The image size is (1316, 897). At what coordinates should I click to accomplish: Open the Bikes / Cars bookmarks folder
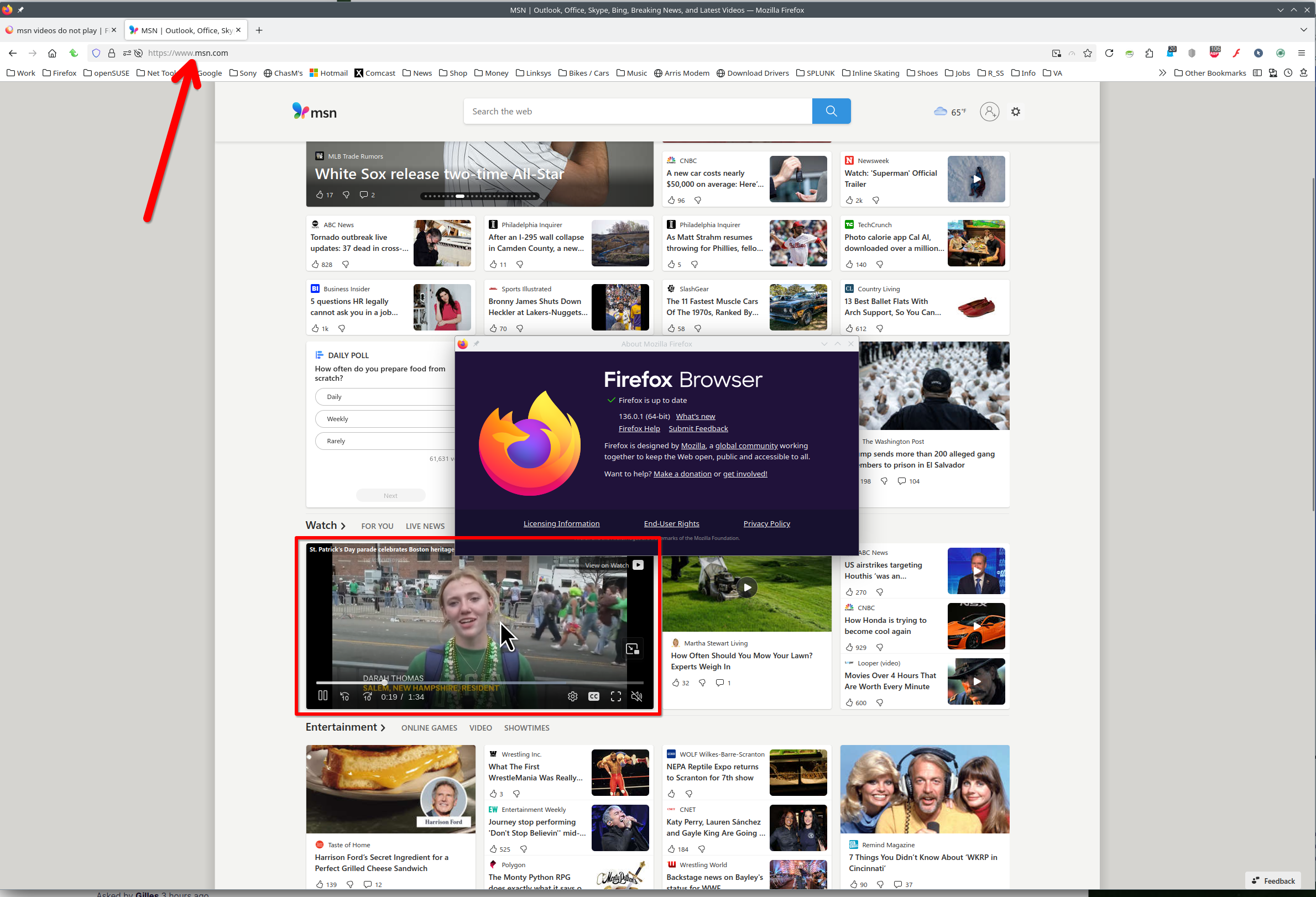tap(583, 73)
